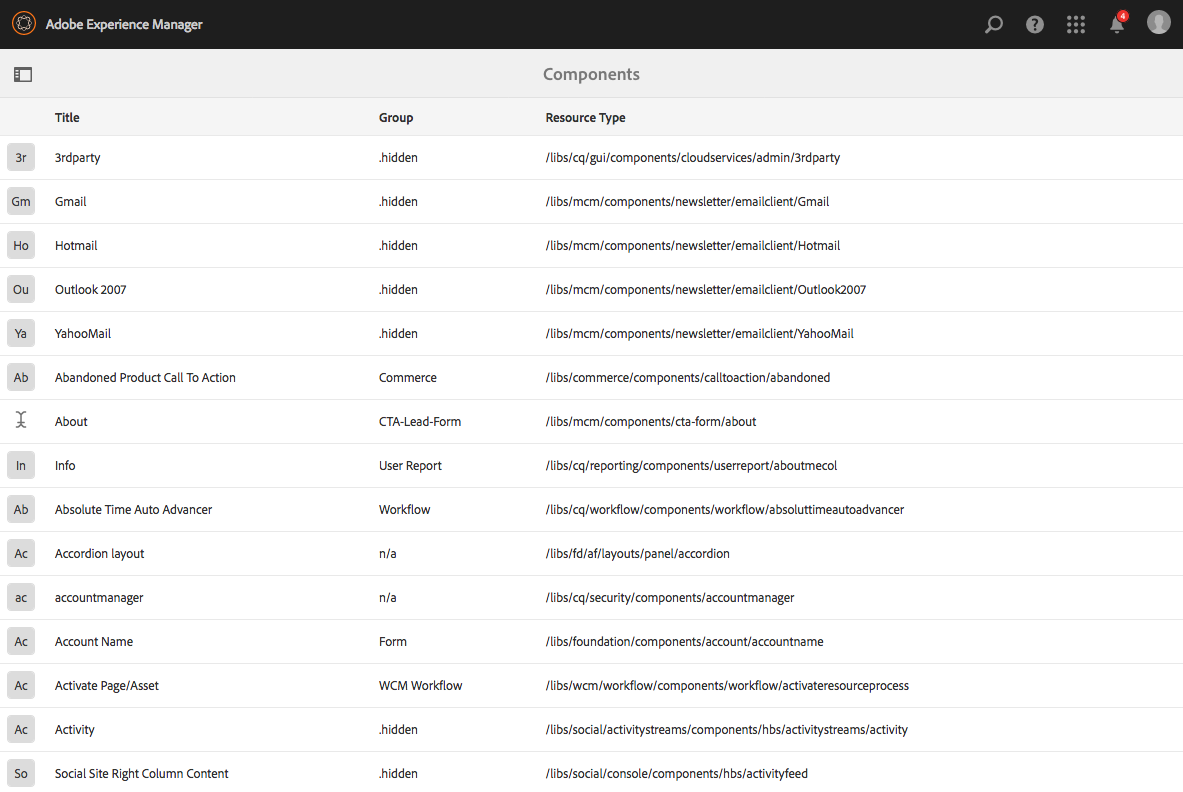Click the Gmail emailclient resource path
1183x792 pixels.
[x=687, y=201]
